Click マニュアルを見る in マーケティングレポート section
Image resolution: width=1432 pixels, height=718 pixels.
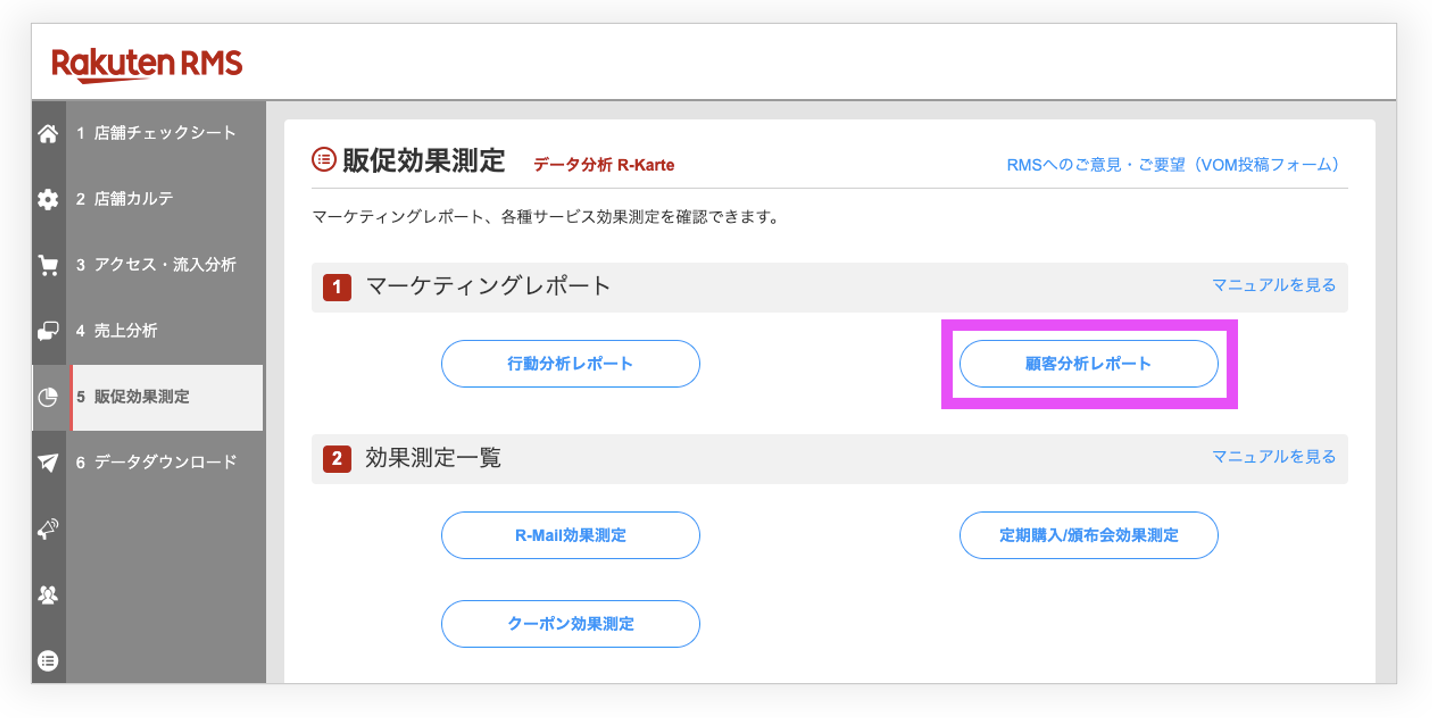pyautogui.click(x=1274, y=285)
